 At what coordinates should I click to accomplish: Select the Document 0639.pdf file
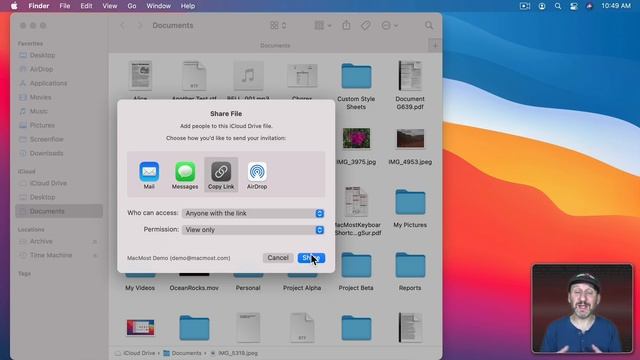pos(410,76)
